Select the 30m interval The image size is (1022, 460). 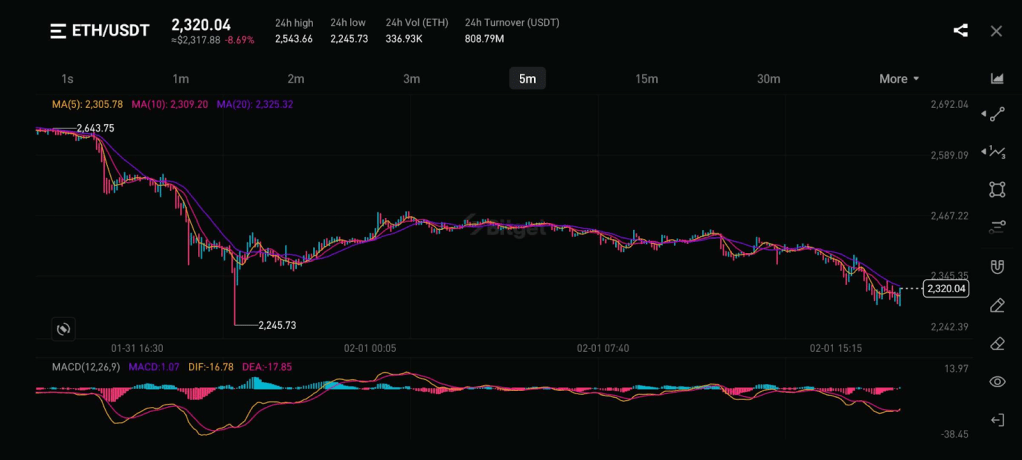768,79
